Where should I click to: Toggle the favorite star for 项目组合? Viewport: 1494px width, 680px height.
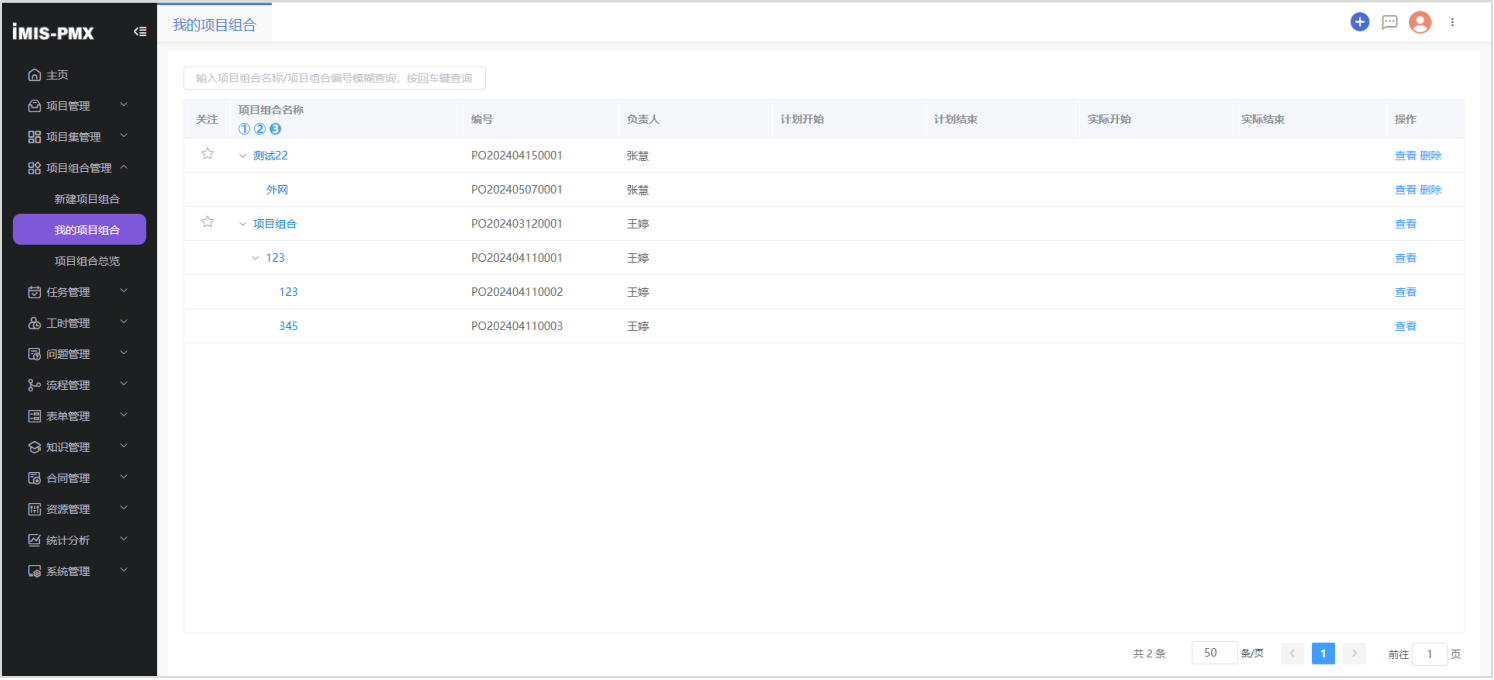(207, 222)
